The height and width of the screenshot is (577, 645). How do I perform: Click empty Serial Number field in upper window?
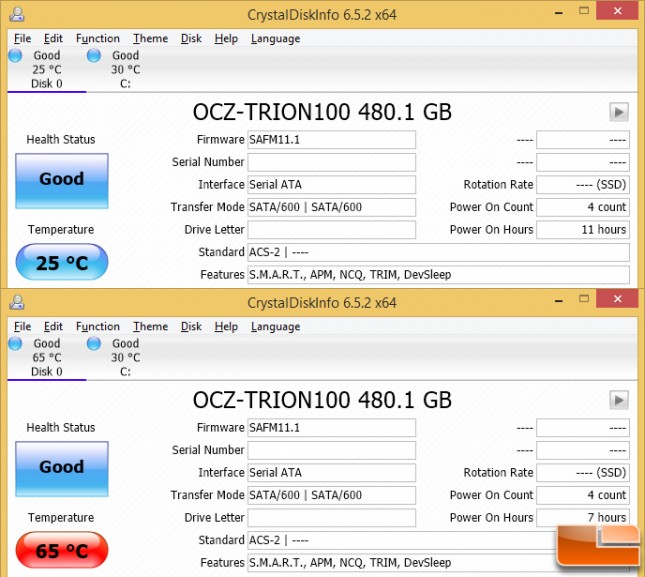coord(332,162)
